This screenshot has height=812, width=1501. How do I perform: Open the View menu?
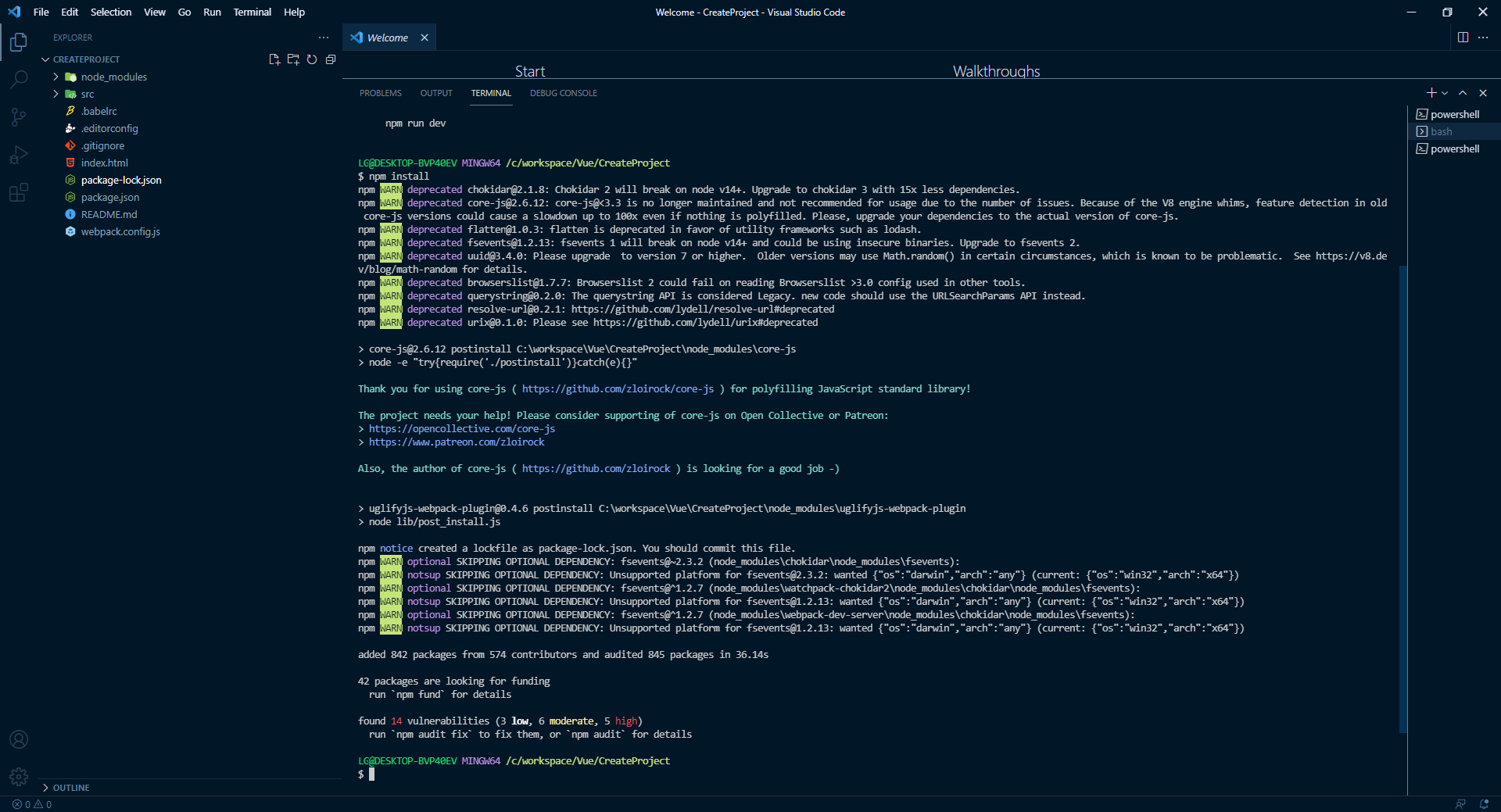point(155,12)
